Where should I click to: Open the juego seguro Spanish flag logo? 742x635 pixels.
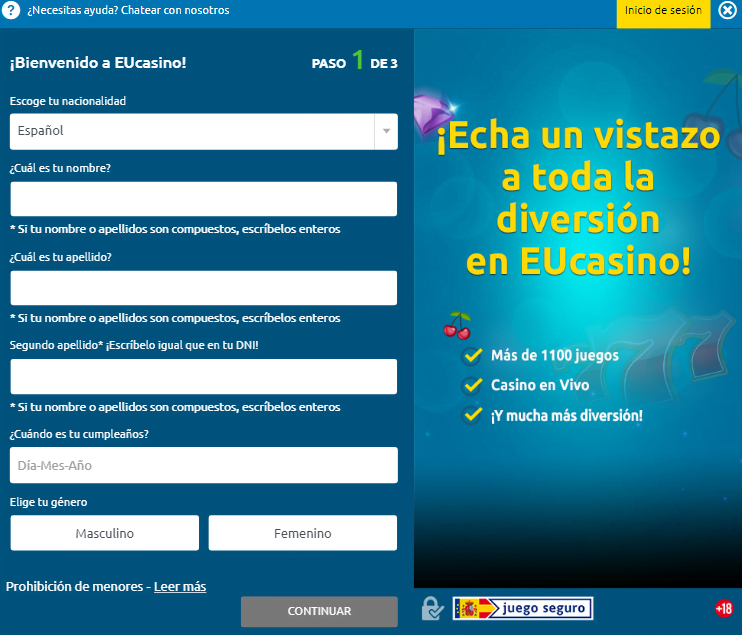click(523, 608)
